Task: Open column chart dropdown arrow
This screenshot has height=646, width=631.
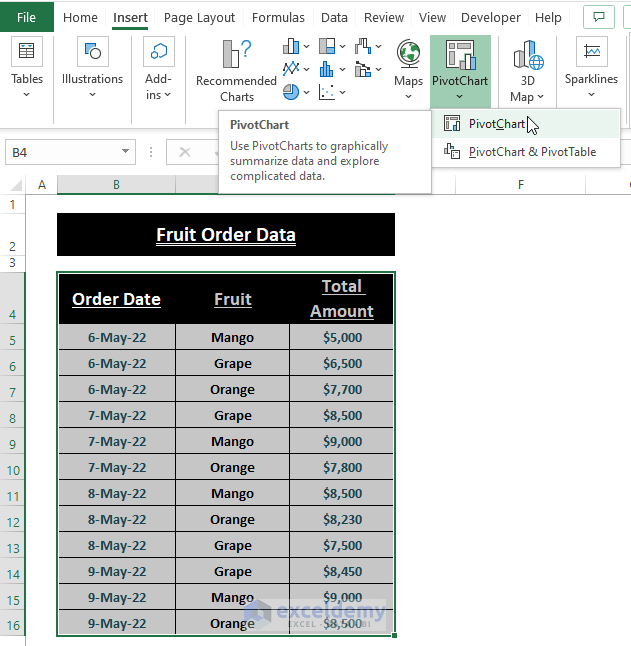Action: point(306,47)
